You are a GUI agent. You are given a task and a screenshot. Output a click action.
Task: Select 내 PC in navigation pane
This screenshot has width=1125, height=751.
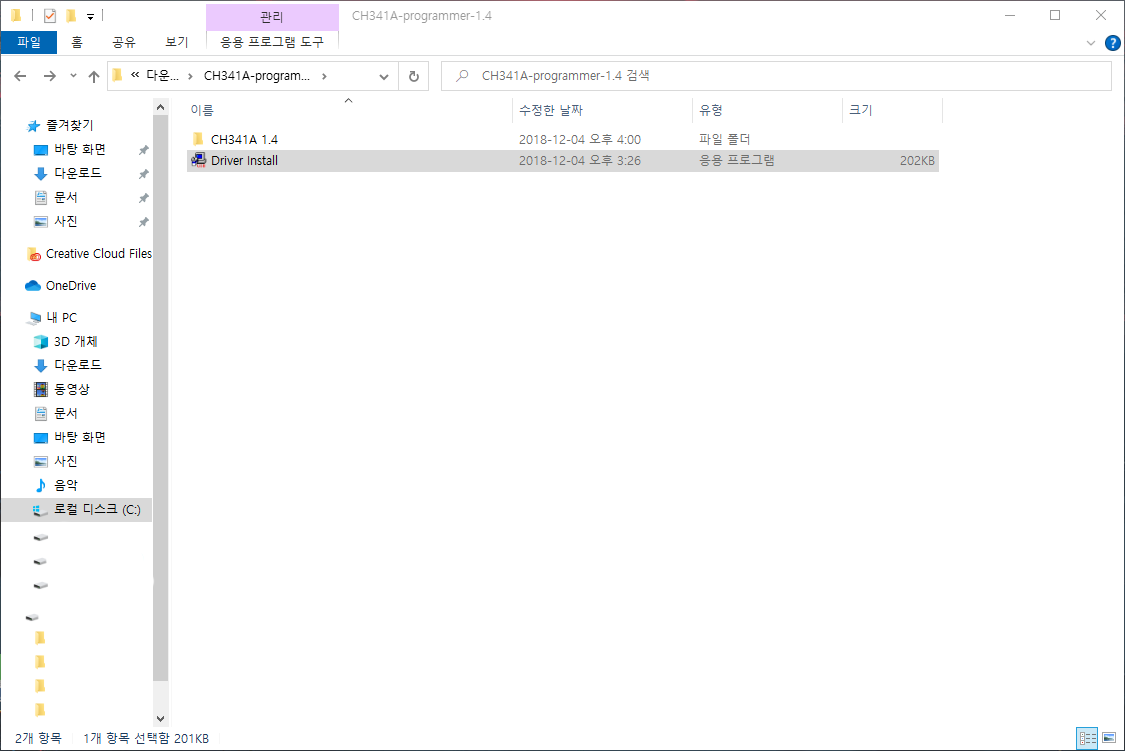point(61,317)
